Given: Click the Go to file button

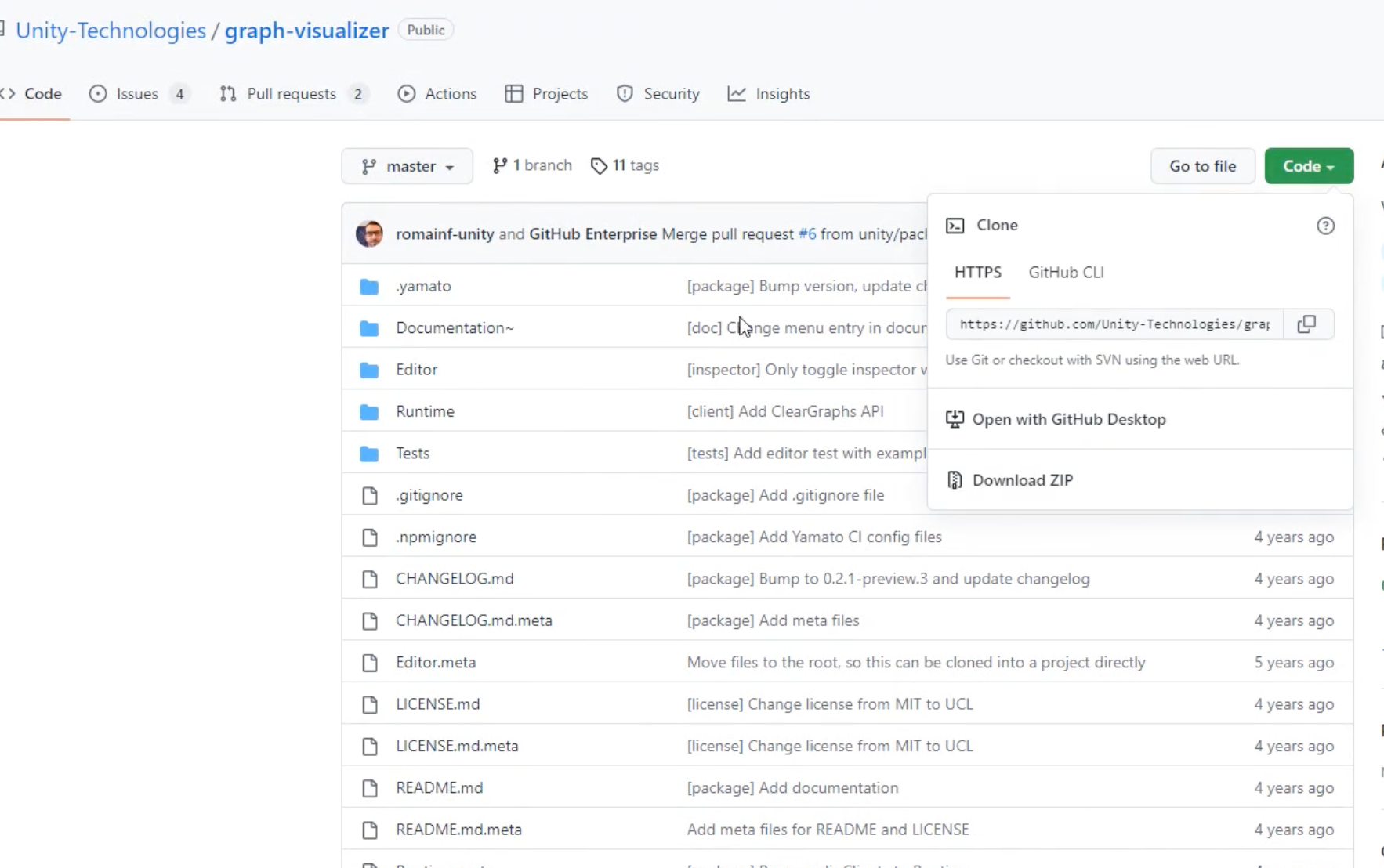Looking at the screenshot, I should (x=1202, y=166).
